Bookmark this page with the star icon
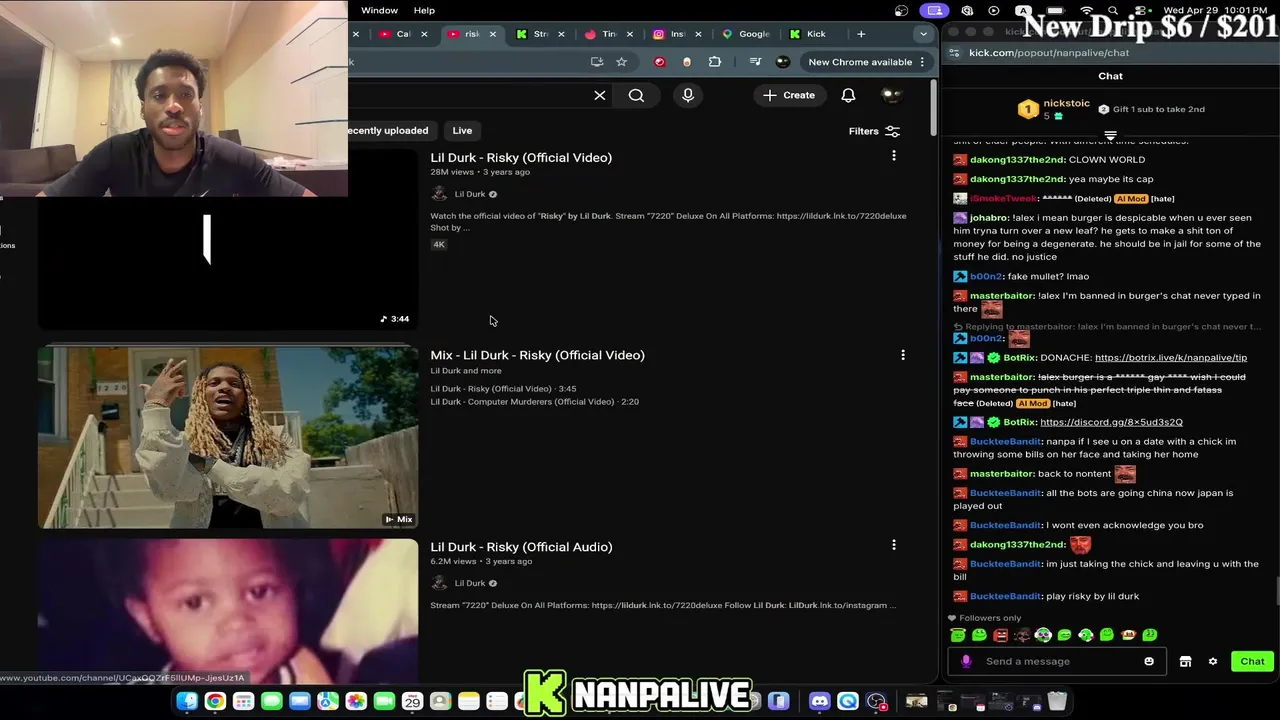The width and height of the screenshot is (1280, 720). tap(621, 62)
